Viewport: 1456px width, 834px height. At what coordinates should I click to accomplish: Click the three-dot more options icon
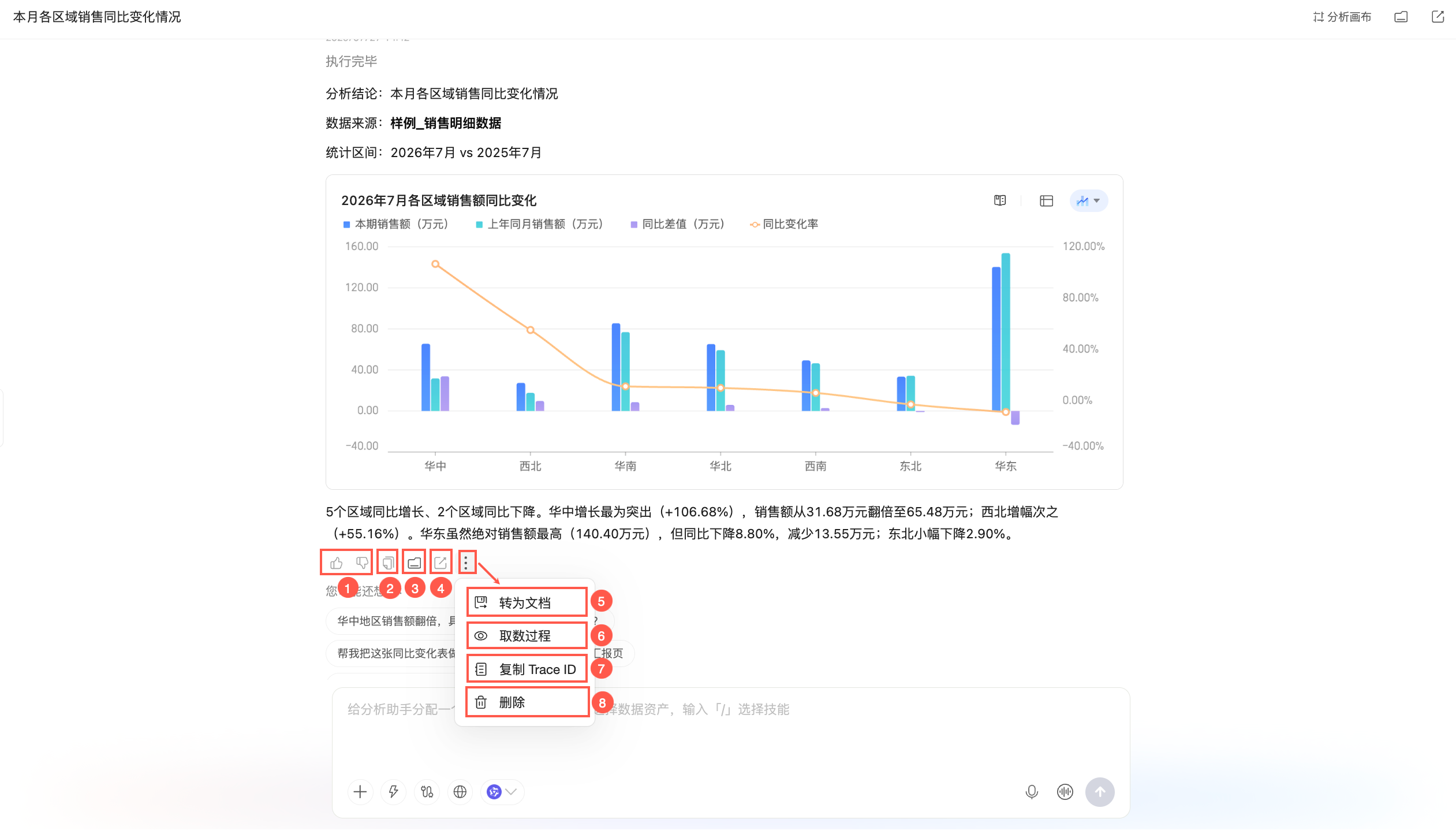tap(466, 563)
